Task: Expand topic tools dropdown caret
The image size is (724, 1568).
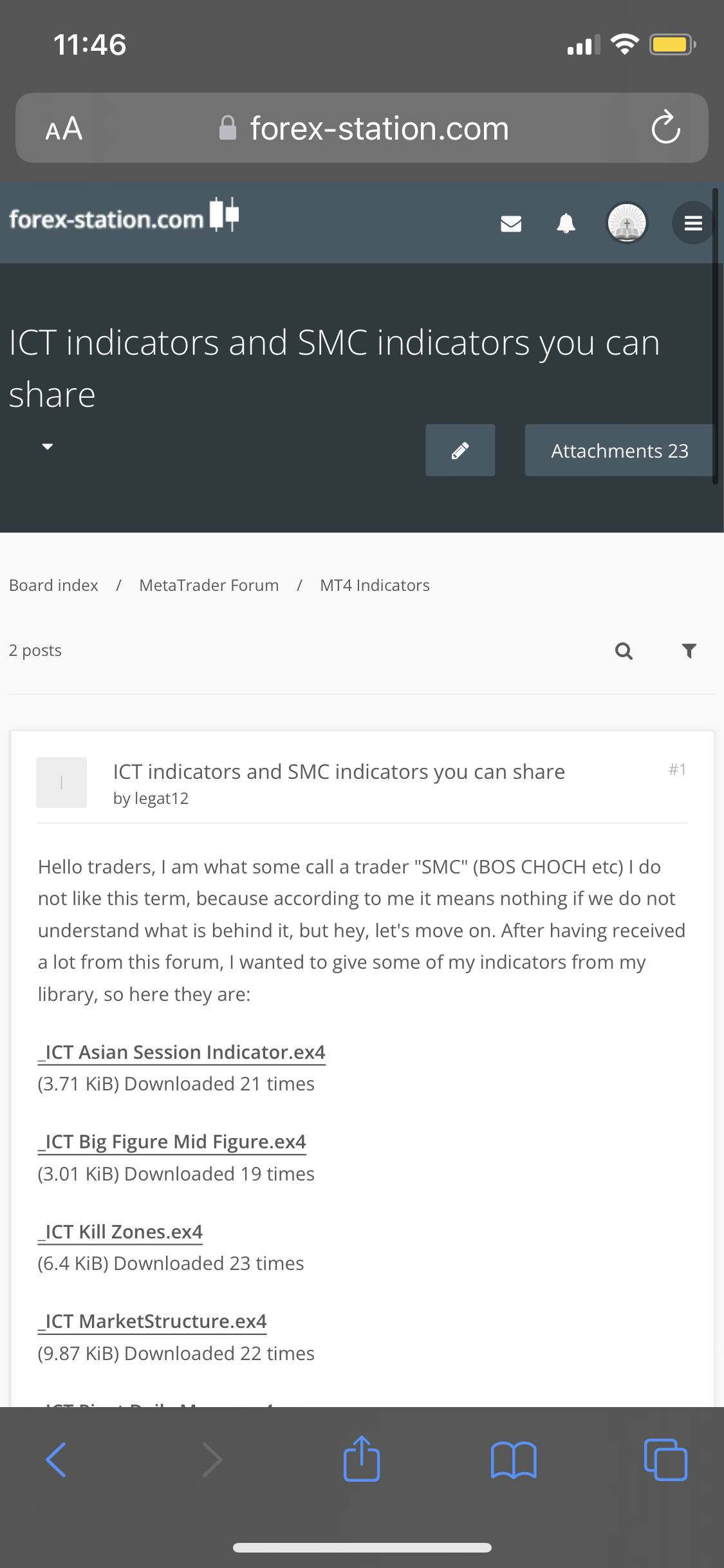Action: [x=47, y=446]
